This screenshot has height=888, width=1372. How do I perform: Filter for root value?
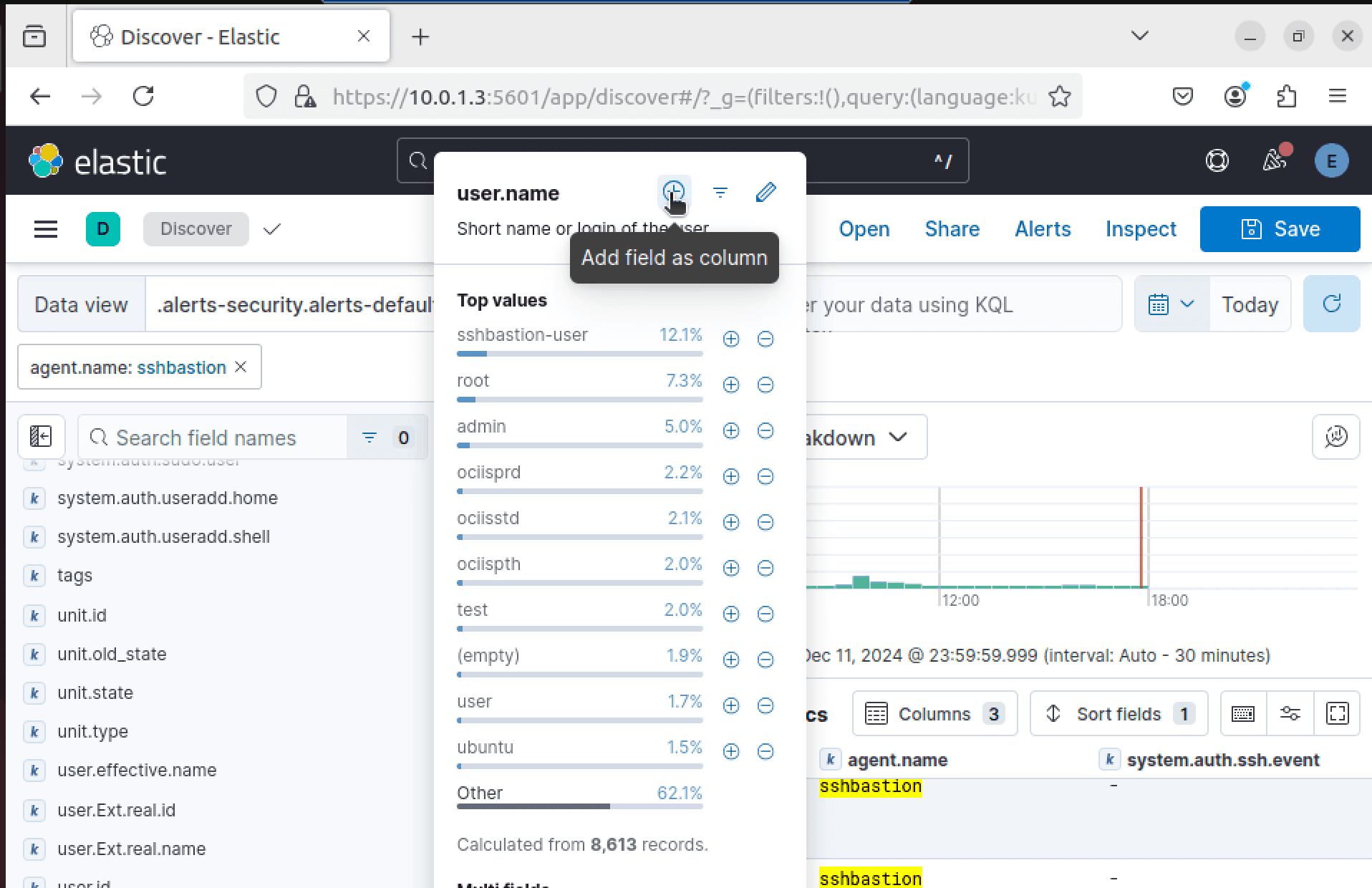731,385
